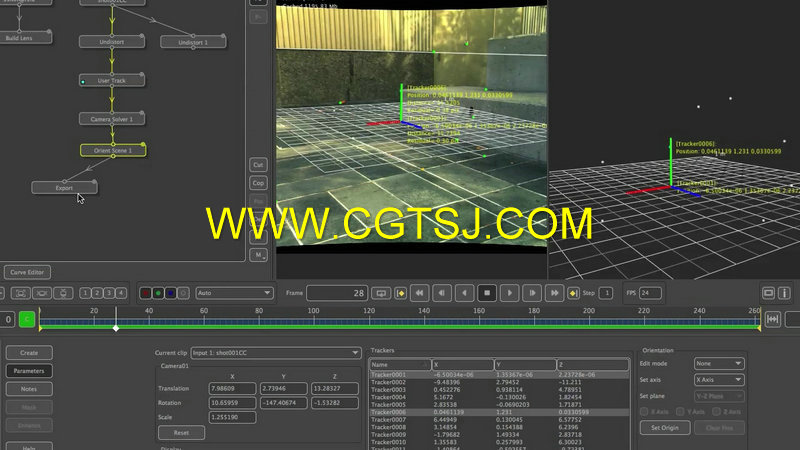800x450 pixels.
Task: Select the Orient Scene 1 node
Action: pyautogui.click(x=113, y=151)
